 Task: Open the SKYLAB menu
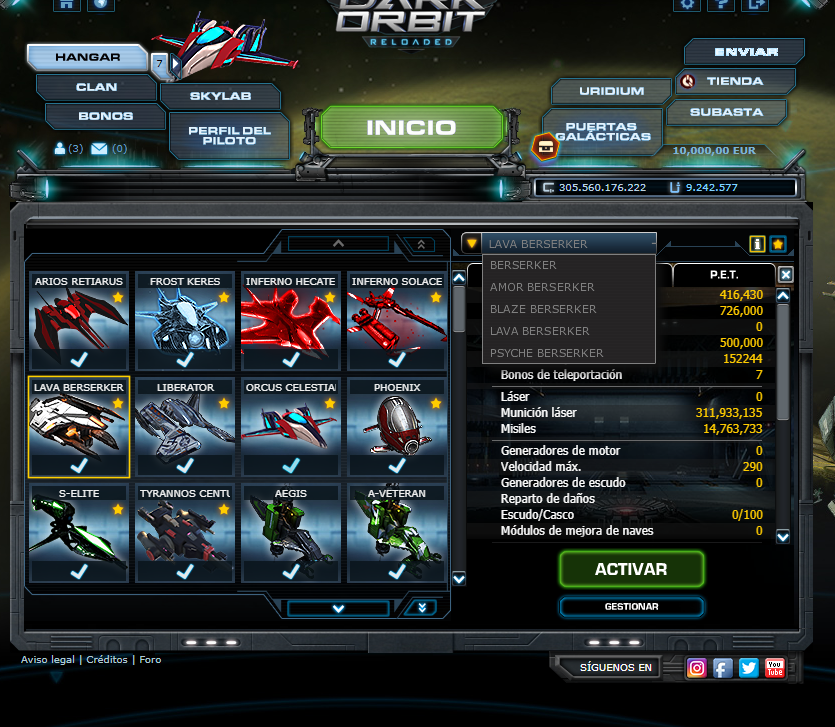[220, 96]
